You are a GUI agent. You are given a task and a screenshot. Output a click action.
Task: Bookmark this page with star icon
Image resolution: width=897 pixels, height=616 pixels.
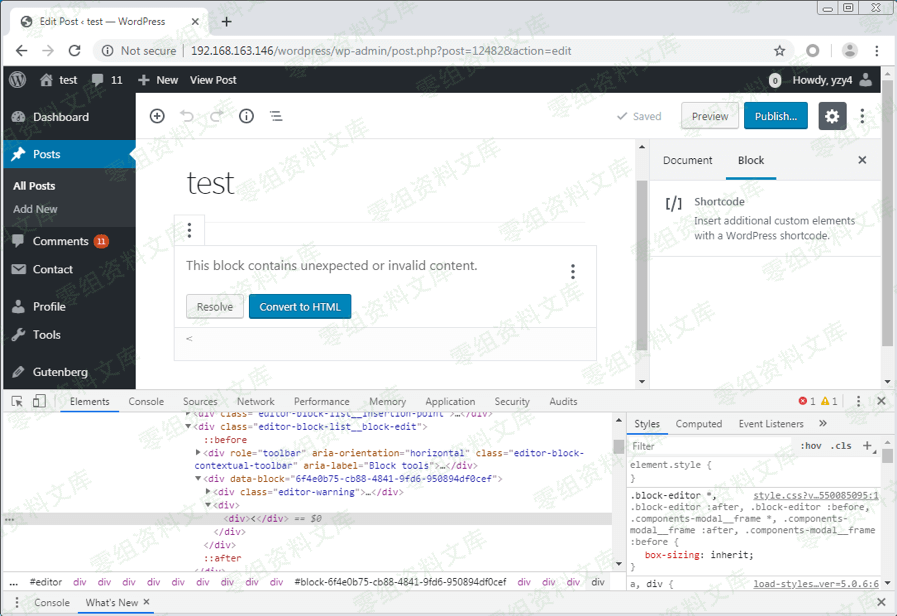(779, 51)
